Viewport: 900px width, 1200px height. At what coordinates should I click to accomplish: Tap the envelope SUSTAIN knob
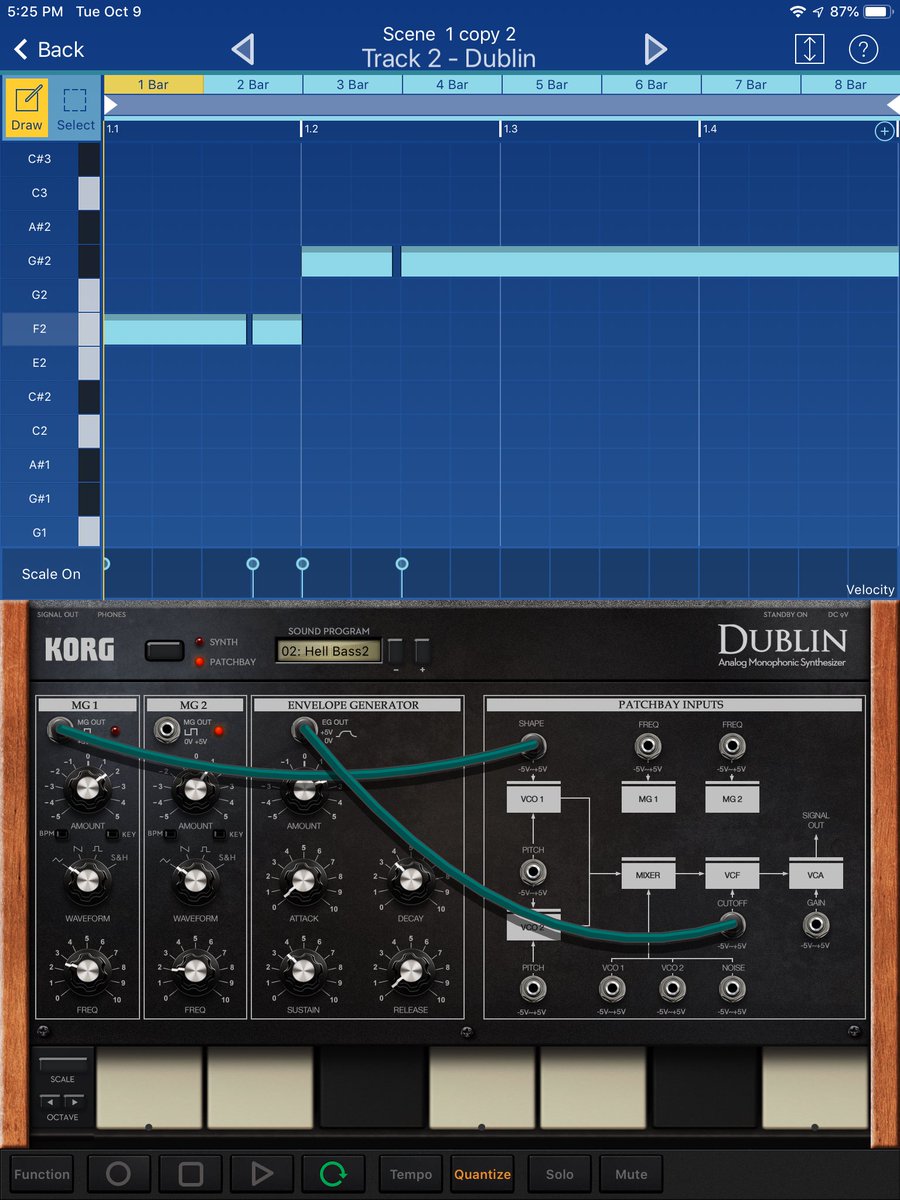(303, 971)
